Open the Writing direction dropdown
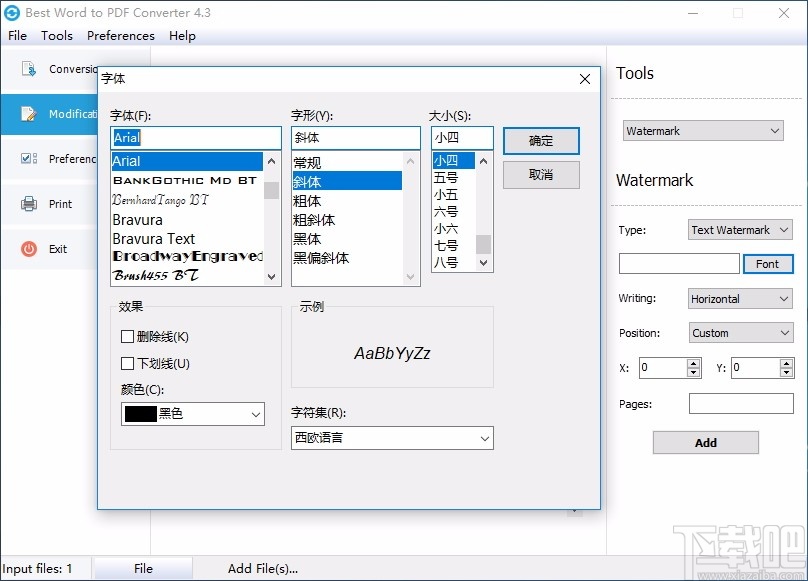808x581 pixels. point(740,298)
